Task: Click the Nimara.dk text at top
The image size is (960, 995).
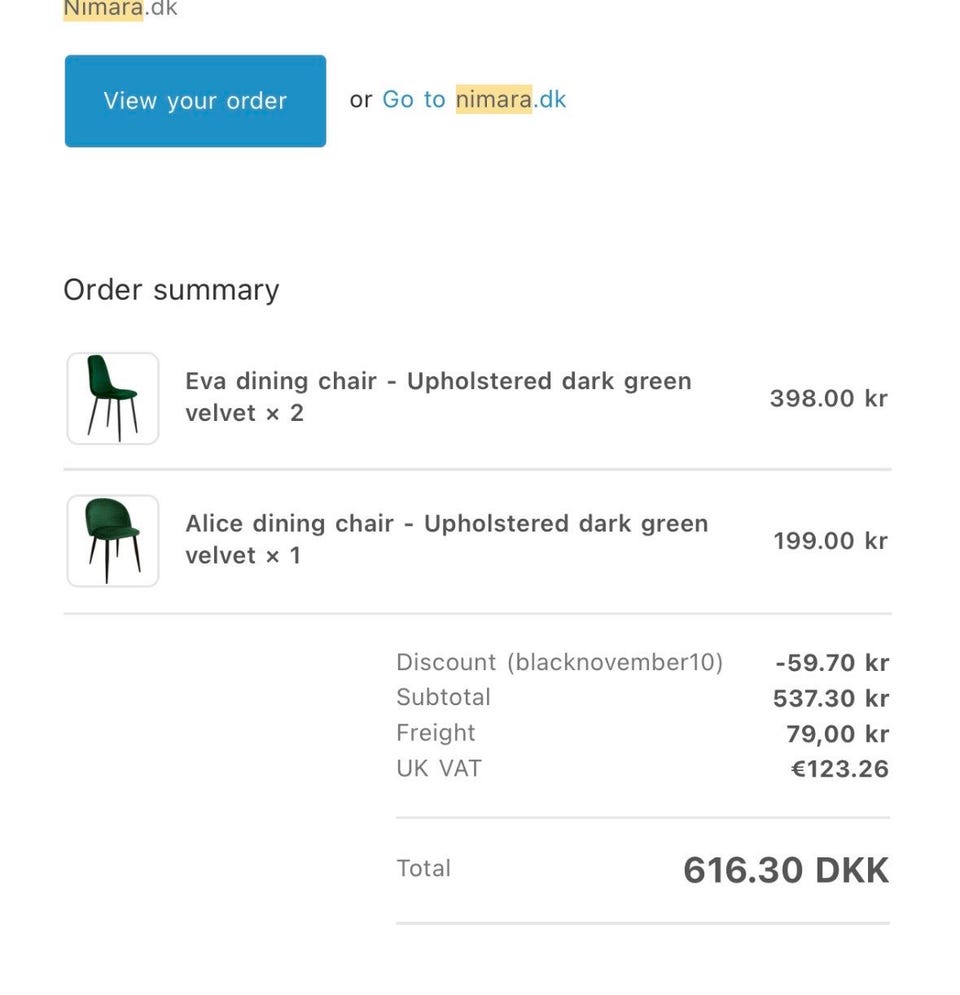Action: pyautogui.click(x=120, y=10)
